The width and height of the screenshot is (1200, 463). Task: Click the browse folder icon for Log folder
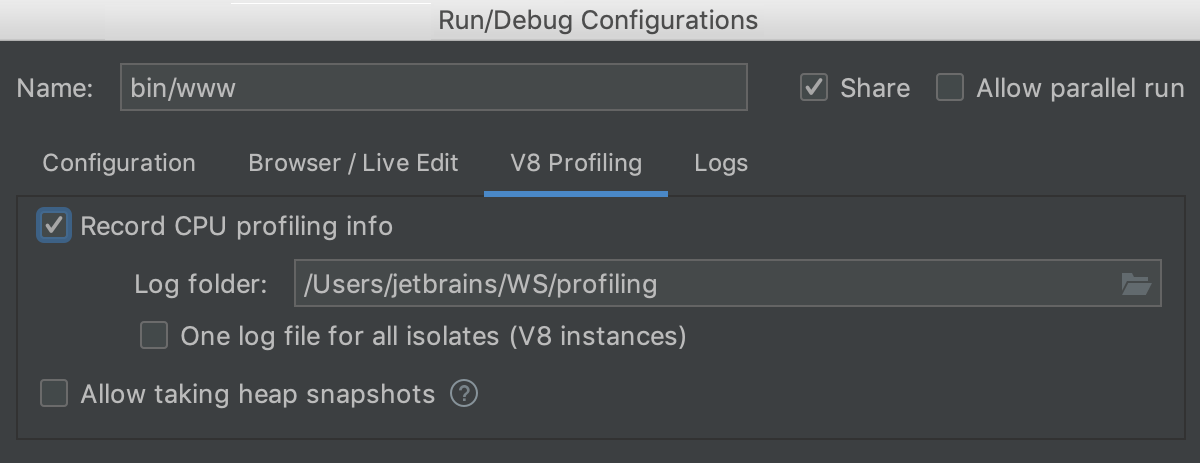(x=1135, y=285)
